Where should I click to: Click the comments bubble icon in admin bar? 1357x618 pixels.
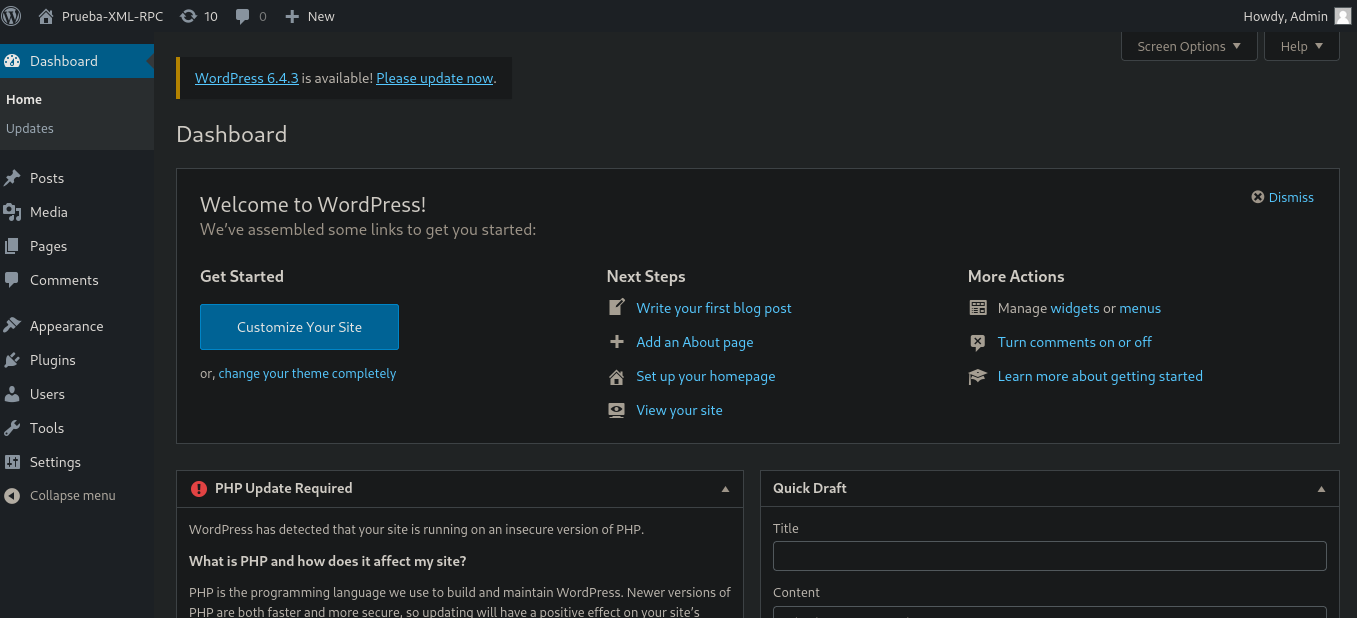click(x=243, y=16)
